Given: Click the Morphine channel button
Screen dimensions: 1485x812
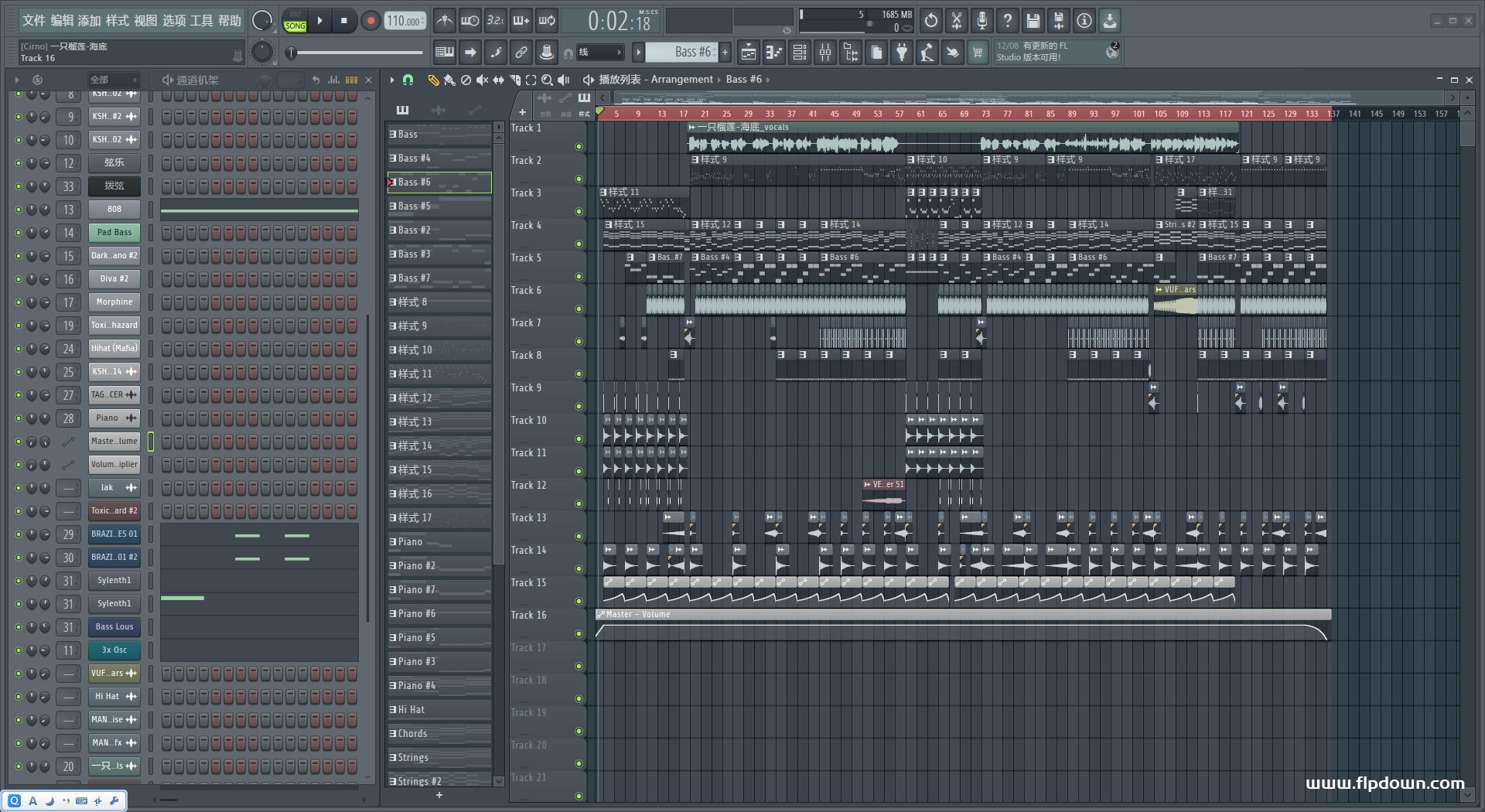Looking at the screenshot, I should [x=114, y=302].
